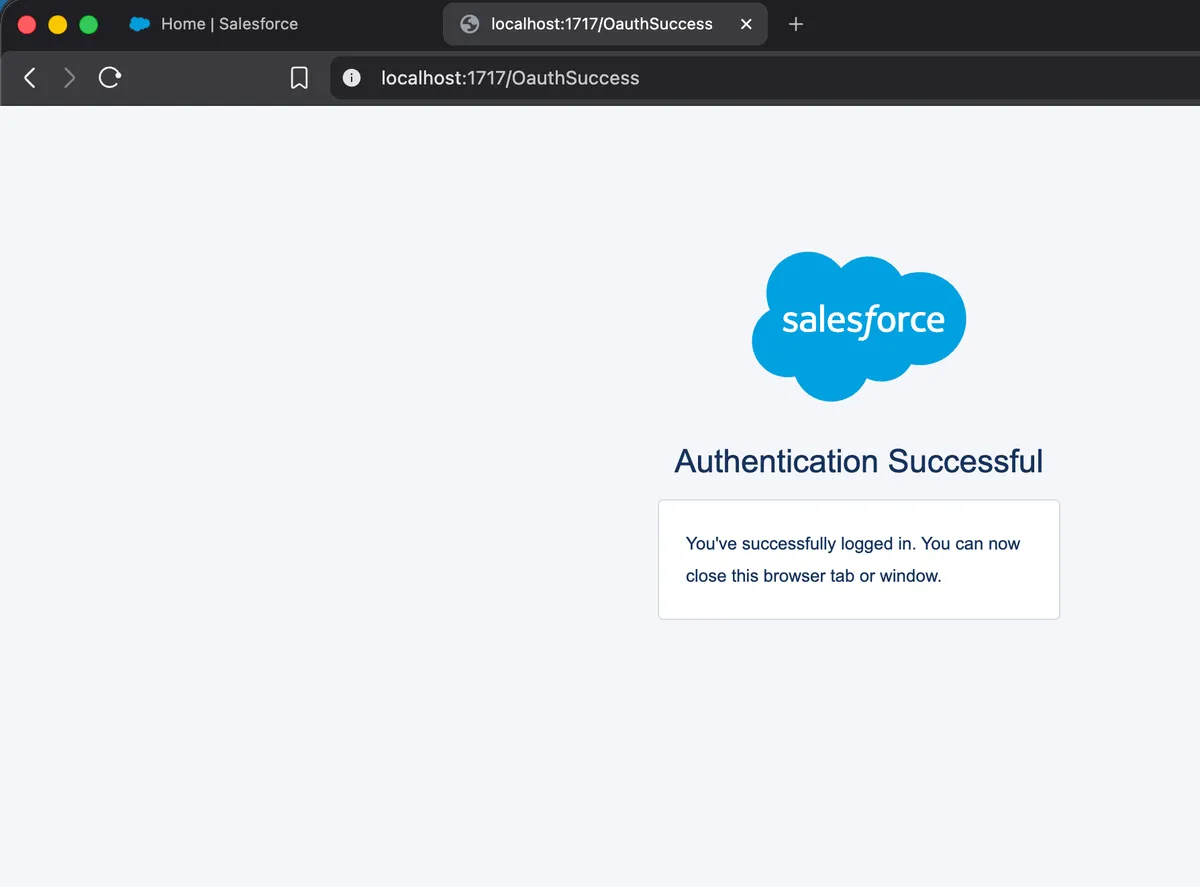View site information icon in address bar

351,78
